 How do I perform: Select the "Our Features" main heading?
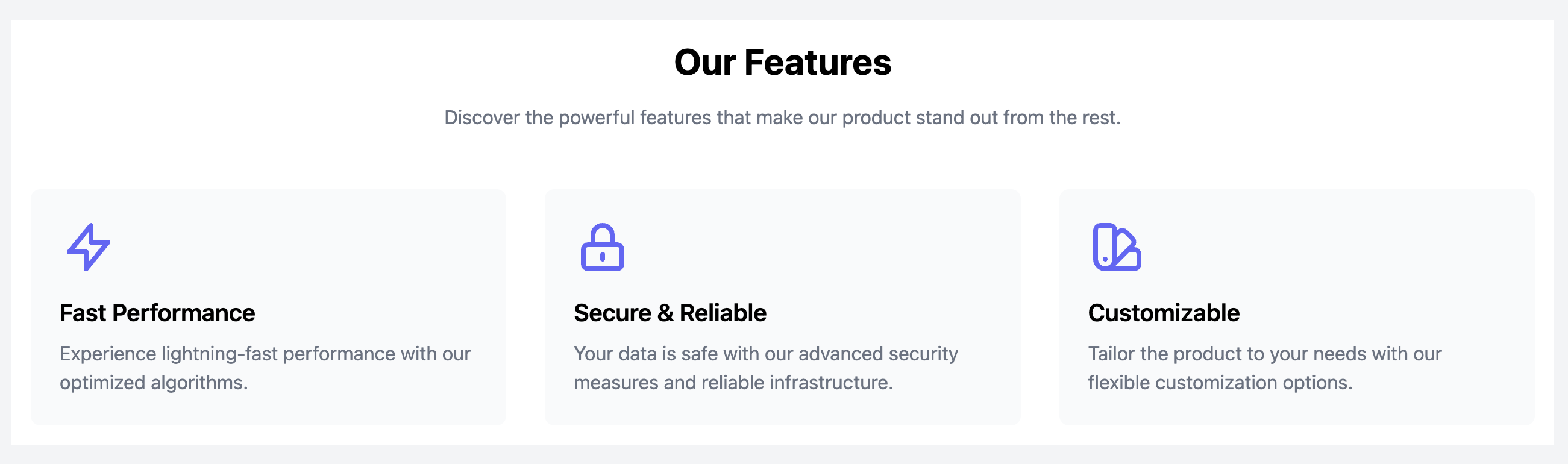(782, 62)
